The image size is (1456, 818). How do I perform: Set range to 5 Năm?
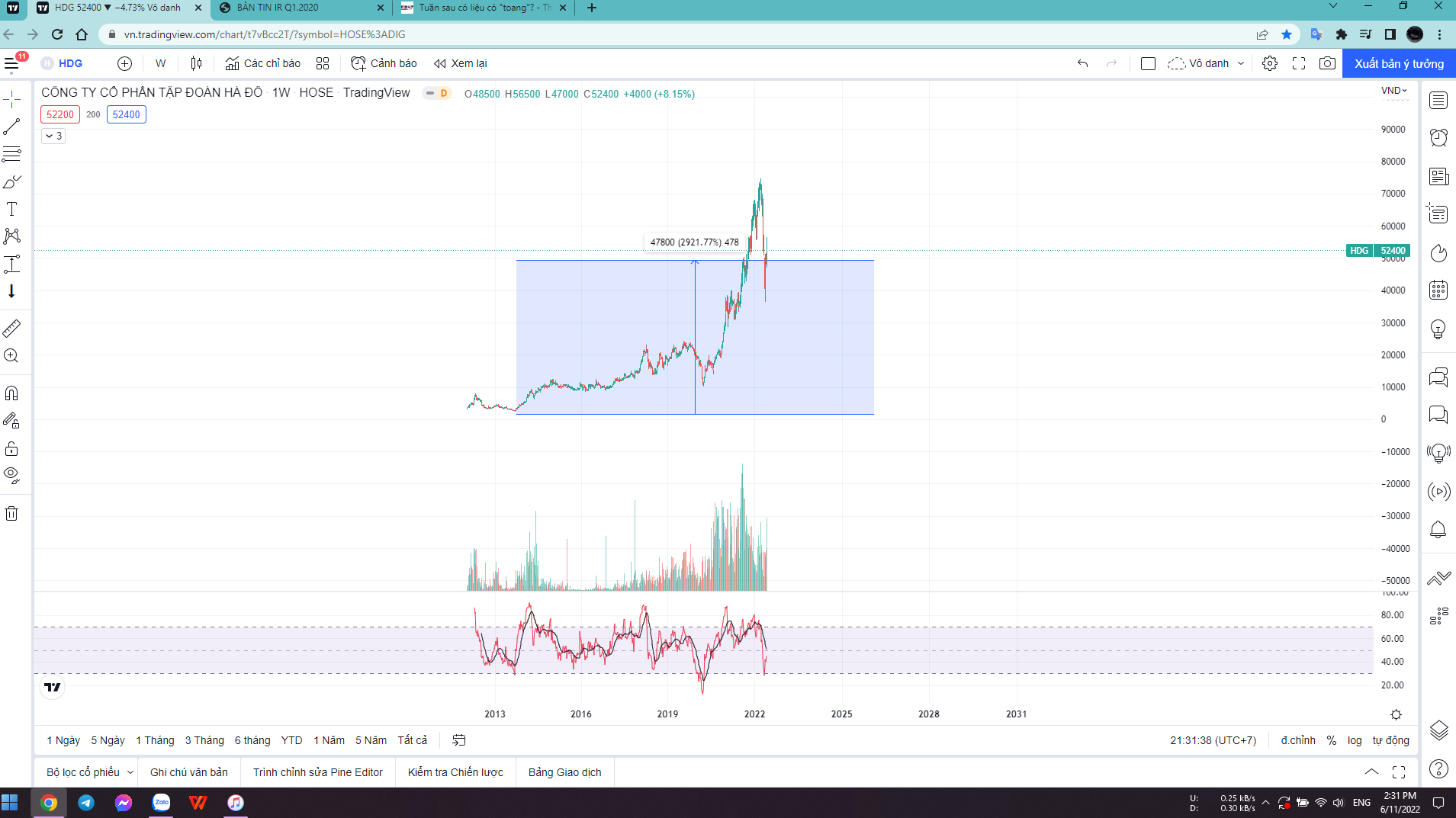371,740
